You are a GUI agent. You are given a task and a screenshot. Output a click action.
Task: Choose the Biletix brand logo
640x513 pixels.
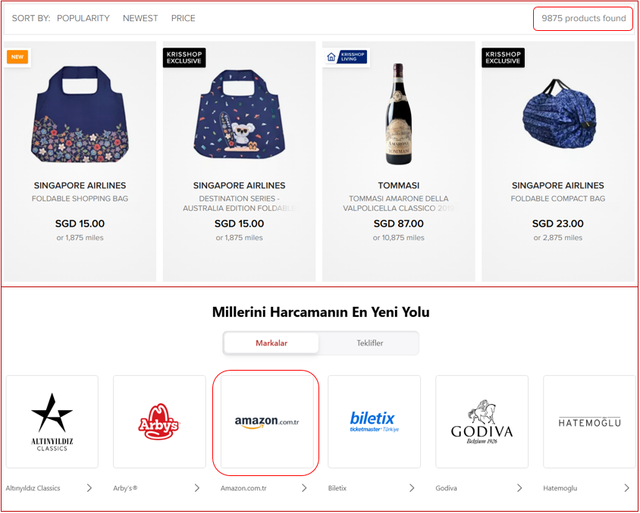[373, 421]
